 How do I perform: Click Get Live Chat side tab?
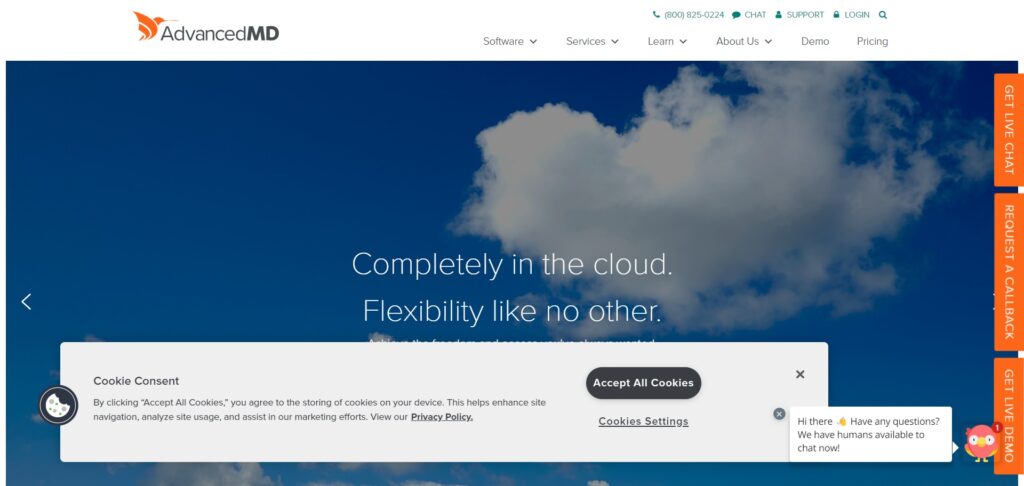click(1008, 129)
